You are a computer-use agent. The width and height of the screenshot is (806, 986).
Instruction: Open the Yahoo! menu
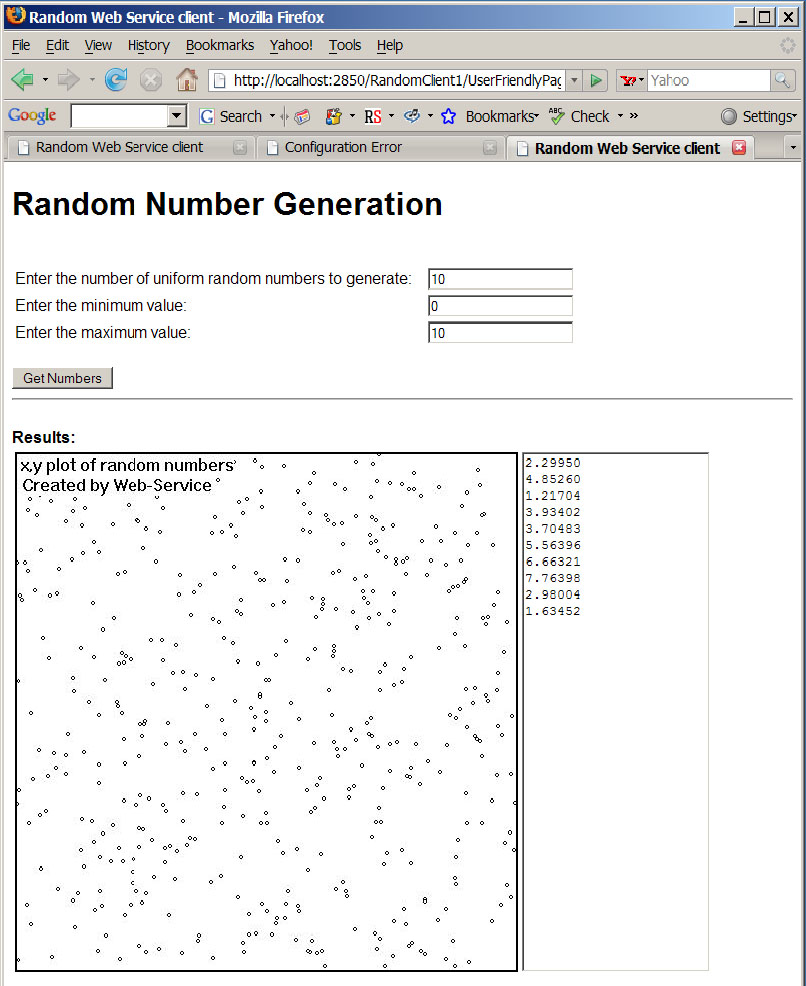291,45
